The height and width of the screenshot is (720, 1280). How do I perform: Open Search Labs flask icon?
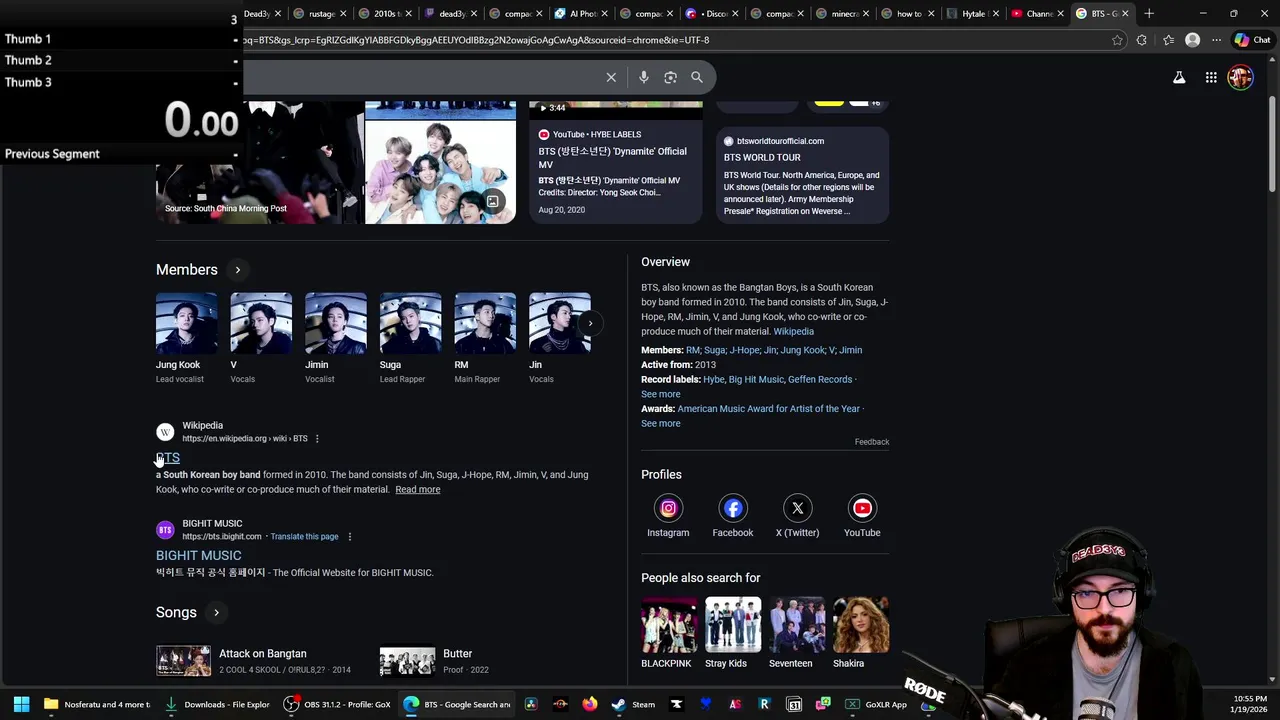[x=1179, y=77]
